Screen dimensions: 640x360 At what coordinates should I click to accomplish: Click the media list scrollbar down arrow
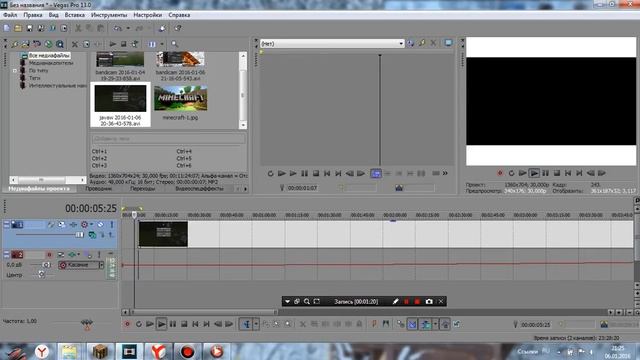[x=243, y=125]
